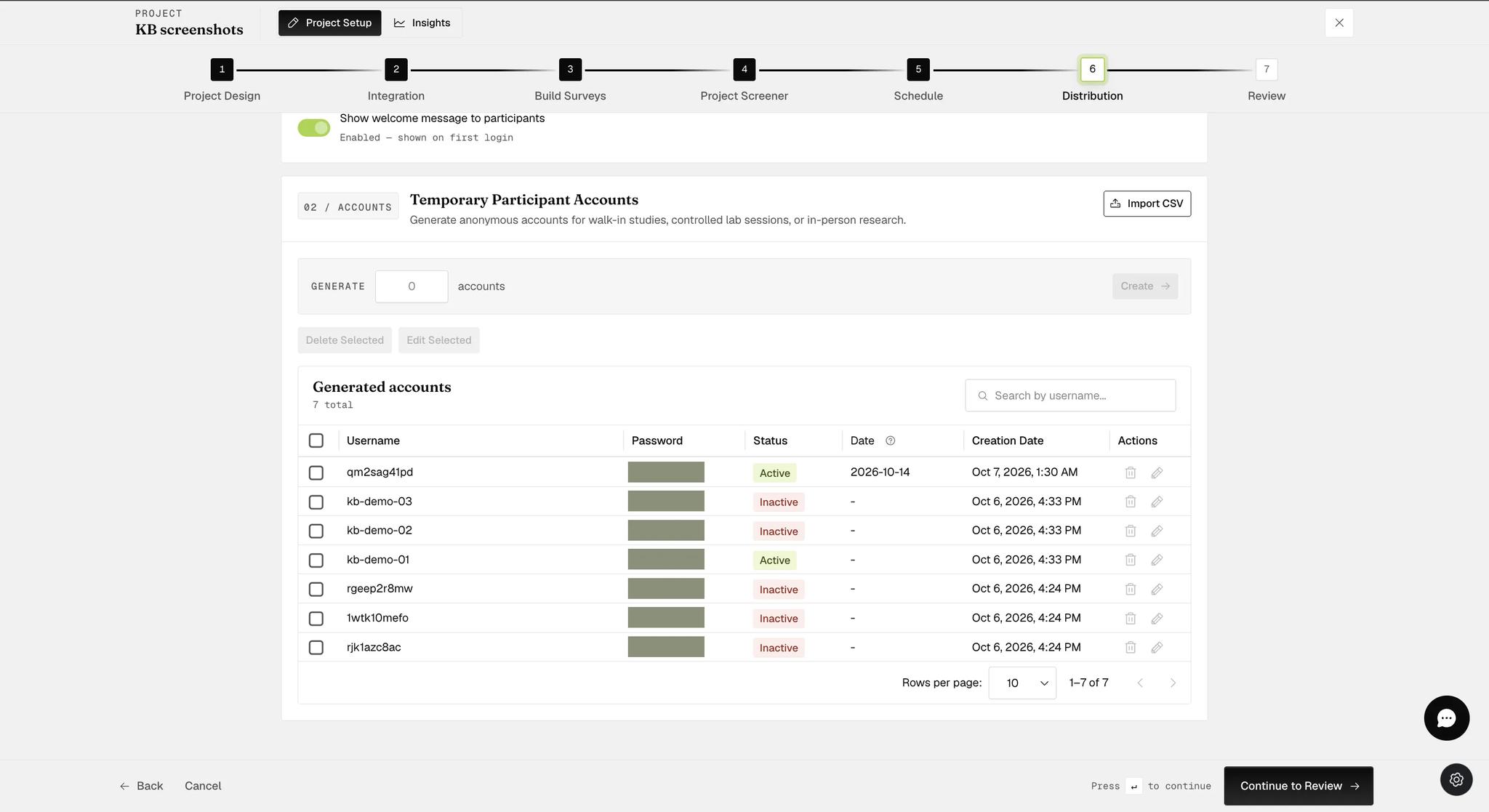Check the rgeep2r8mw checkbox
The width and height of the screenshot is (1489, 812).
coord(316,589)
